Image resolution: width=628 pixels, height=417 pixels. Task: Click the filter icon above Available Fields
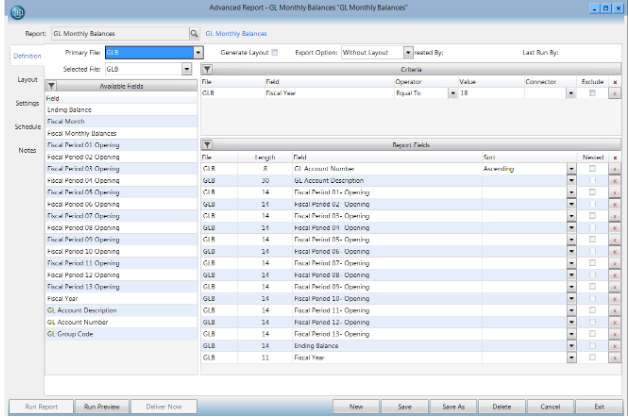52,86
